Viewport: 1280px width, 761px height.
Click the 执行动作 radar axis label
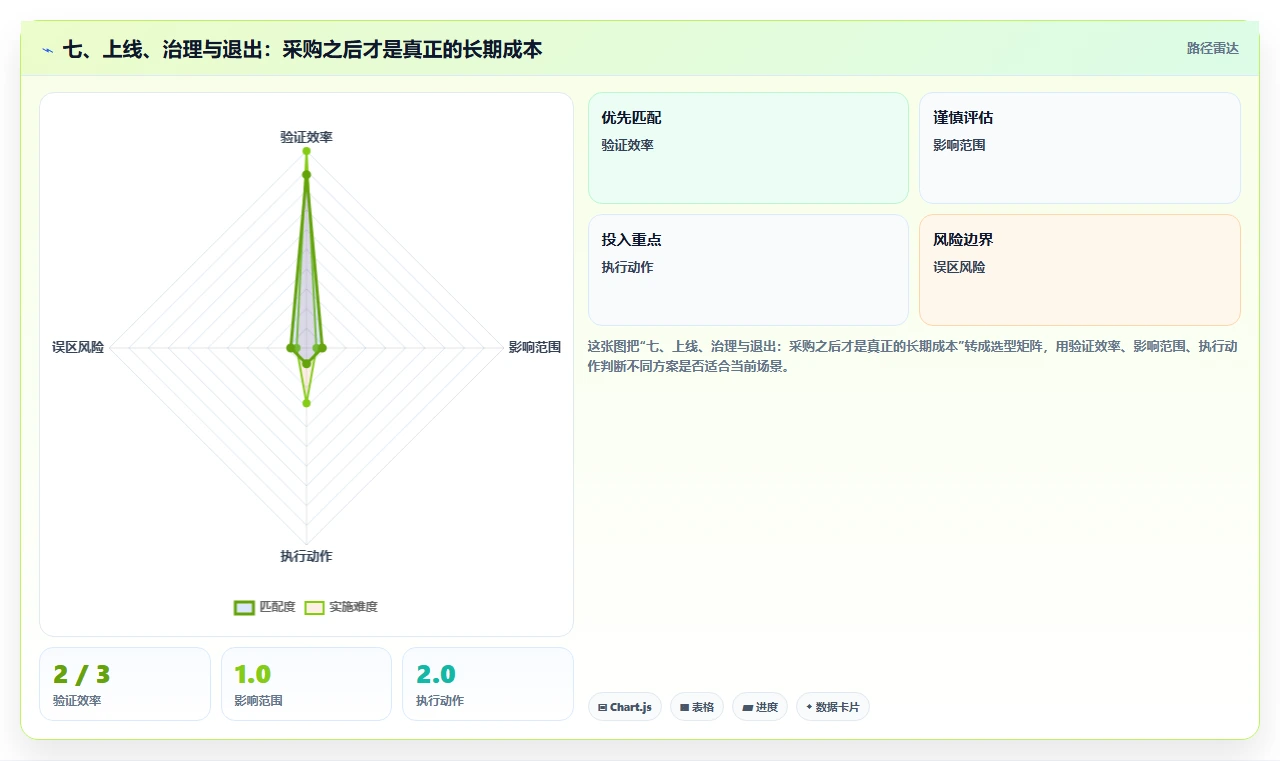(306, 556)
